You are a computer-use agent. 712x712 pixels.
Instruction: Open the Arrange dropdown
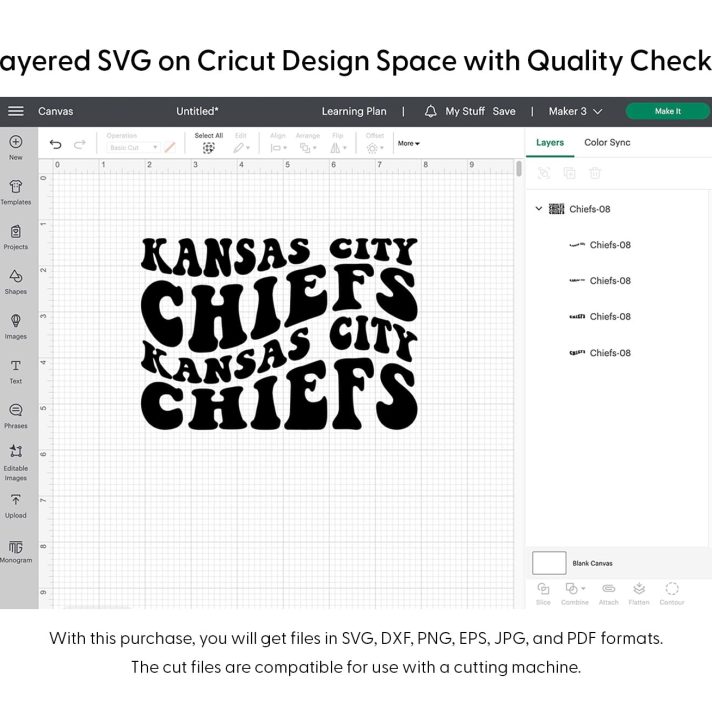[x=308, y=148]
